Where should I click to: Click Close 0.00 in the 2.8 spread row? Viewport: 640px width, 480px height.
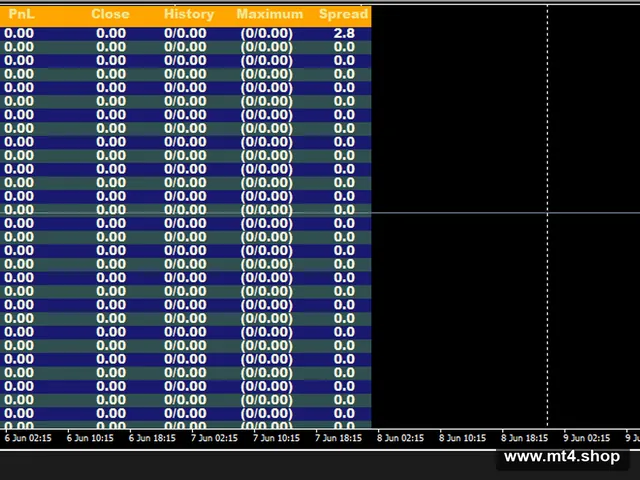coord(111,33)
